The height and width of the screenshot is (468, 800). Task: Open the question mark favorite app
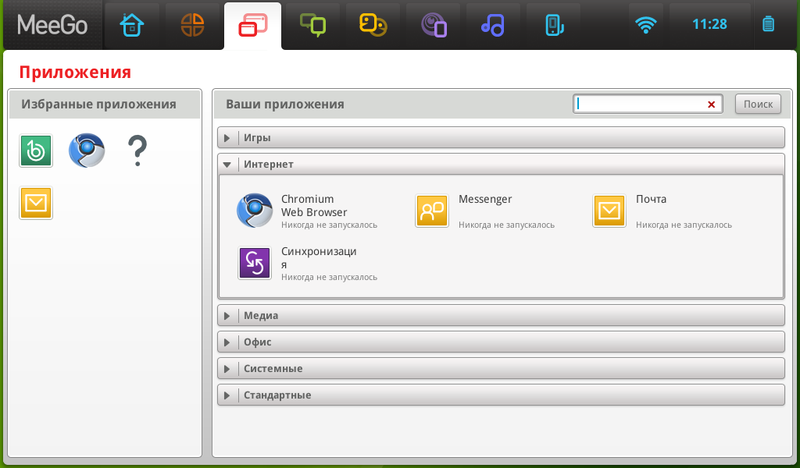pos(137,151)
